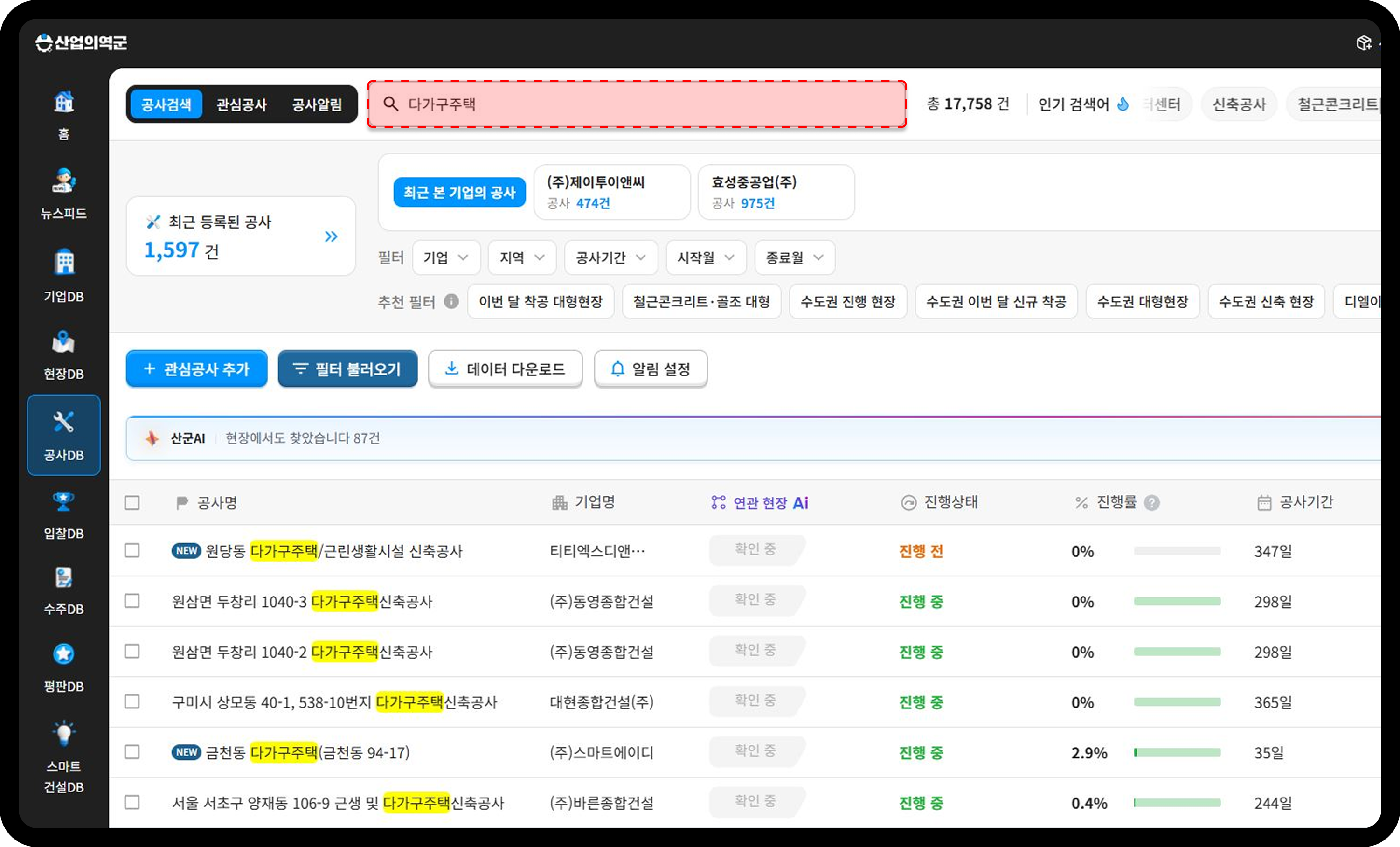Click the double-arrow on 최근 등록된 공사
Screen dimensions: 1400x847
coord(331,236)
